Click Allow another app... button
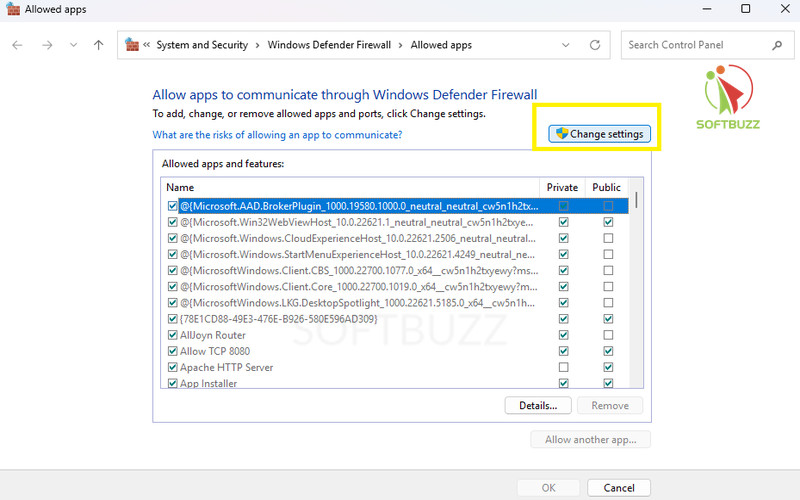The width and height of the screenshot is (800, 500). click(590, 439)
